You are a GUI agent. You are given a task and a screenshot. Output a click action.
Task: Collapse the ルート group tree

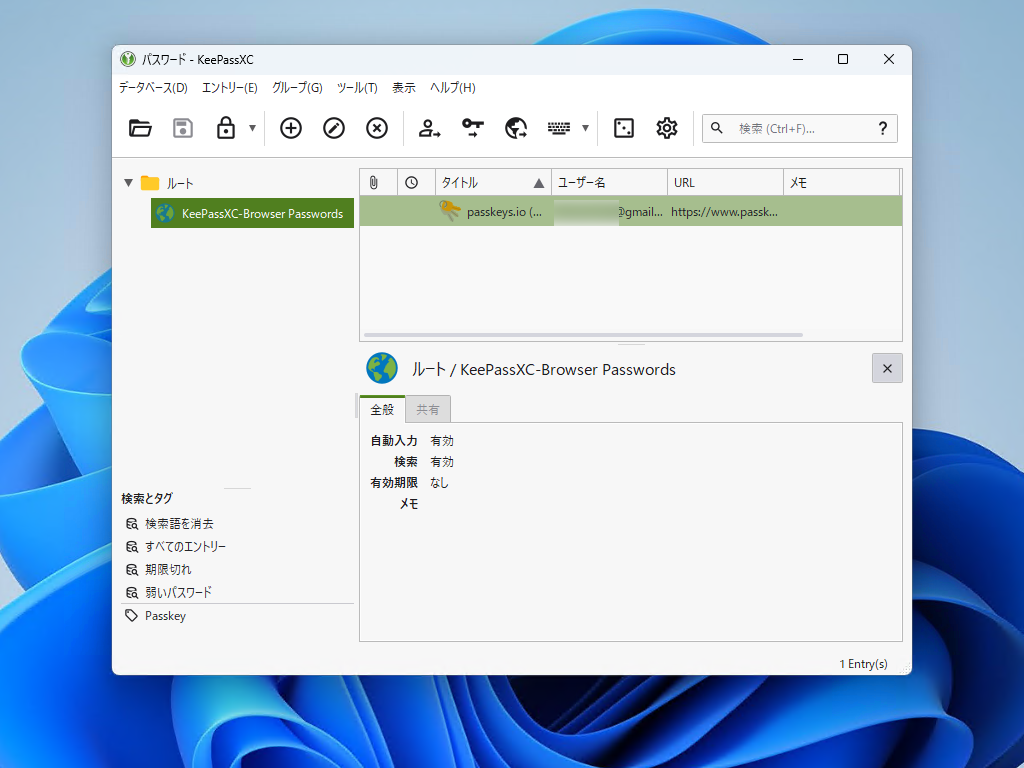click(128, 183)
